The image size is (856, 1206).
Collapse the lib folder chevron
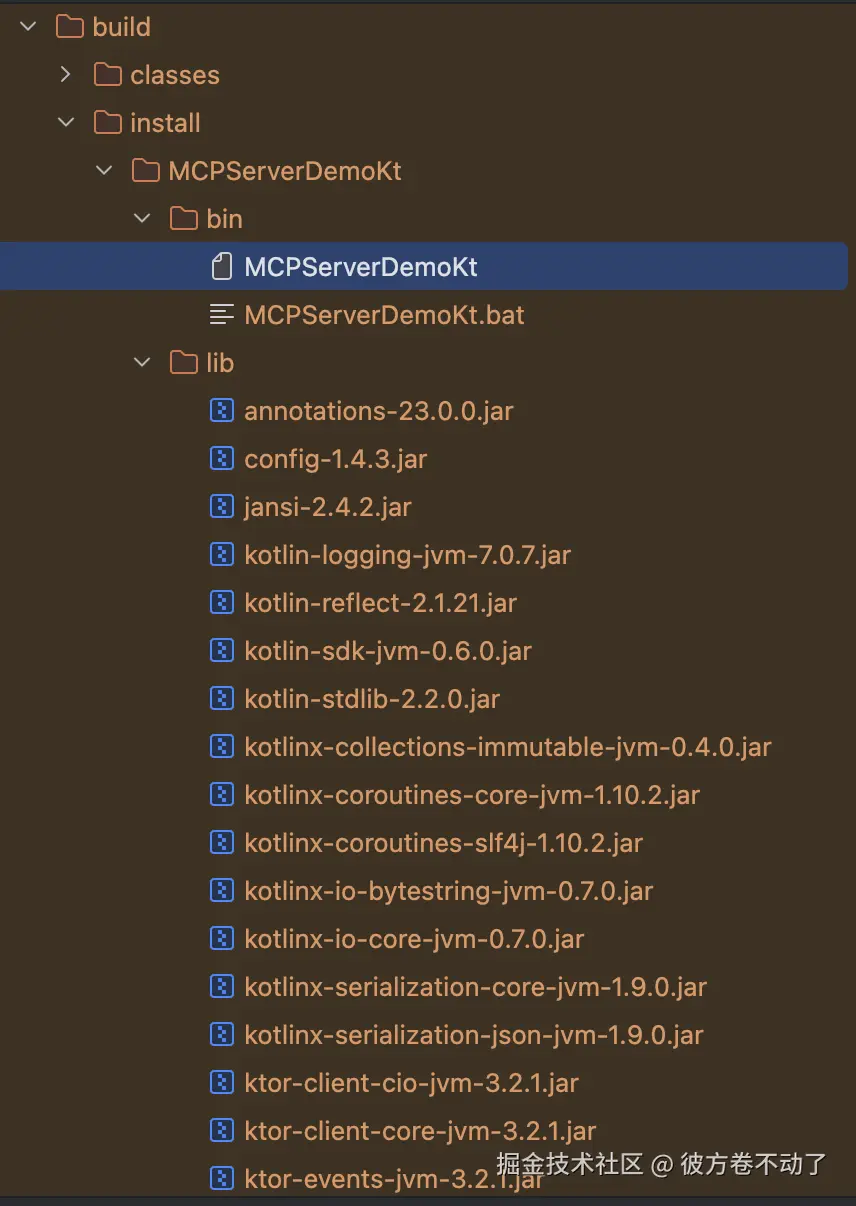point(142,363)
